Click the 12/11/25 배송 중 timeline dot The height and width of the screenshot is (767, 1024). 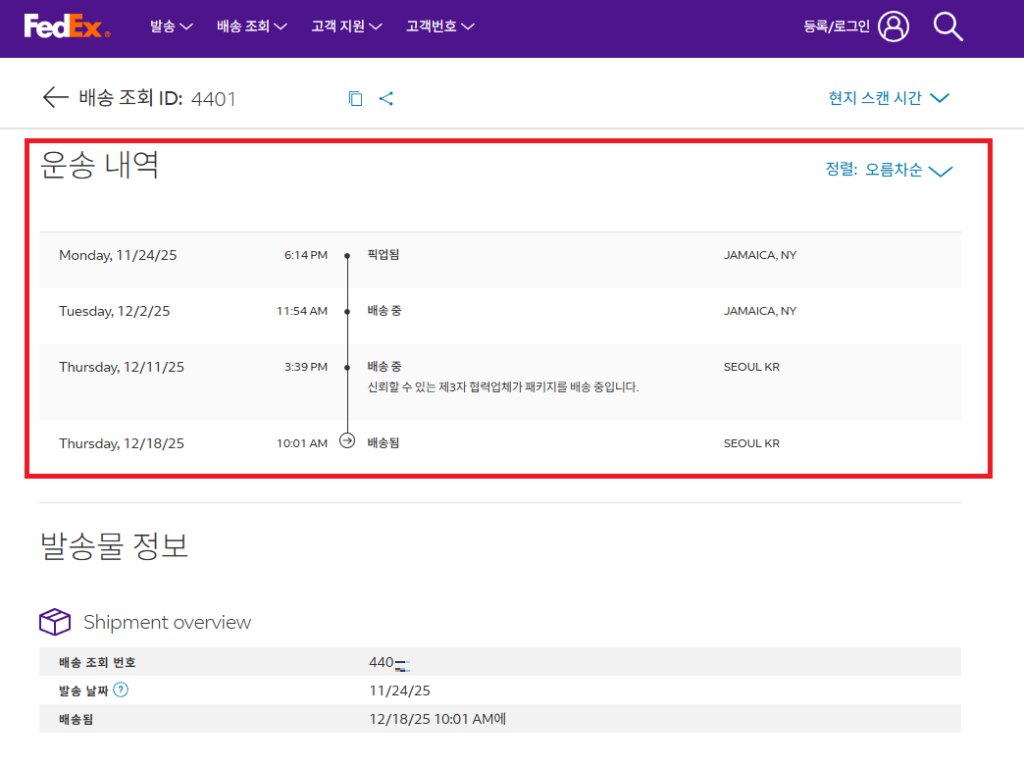click(347, 367)
